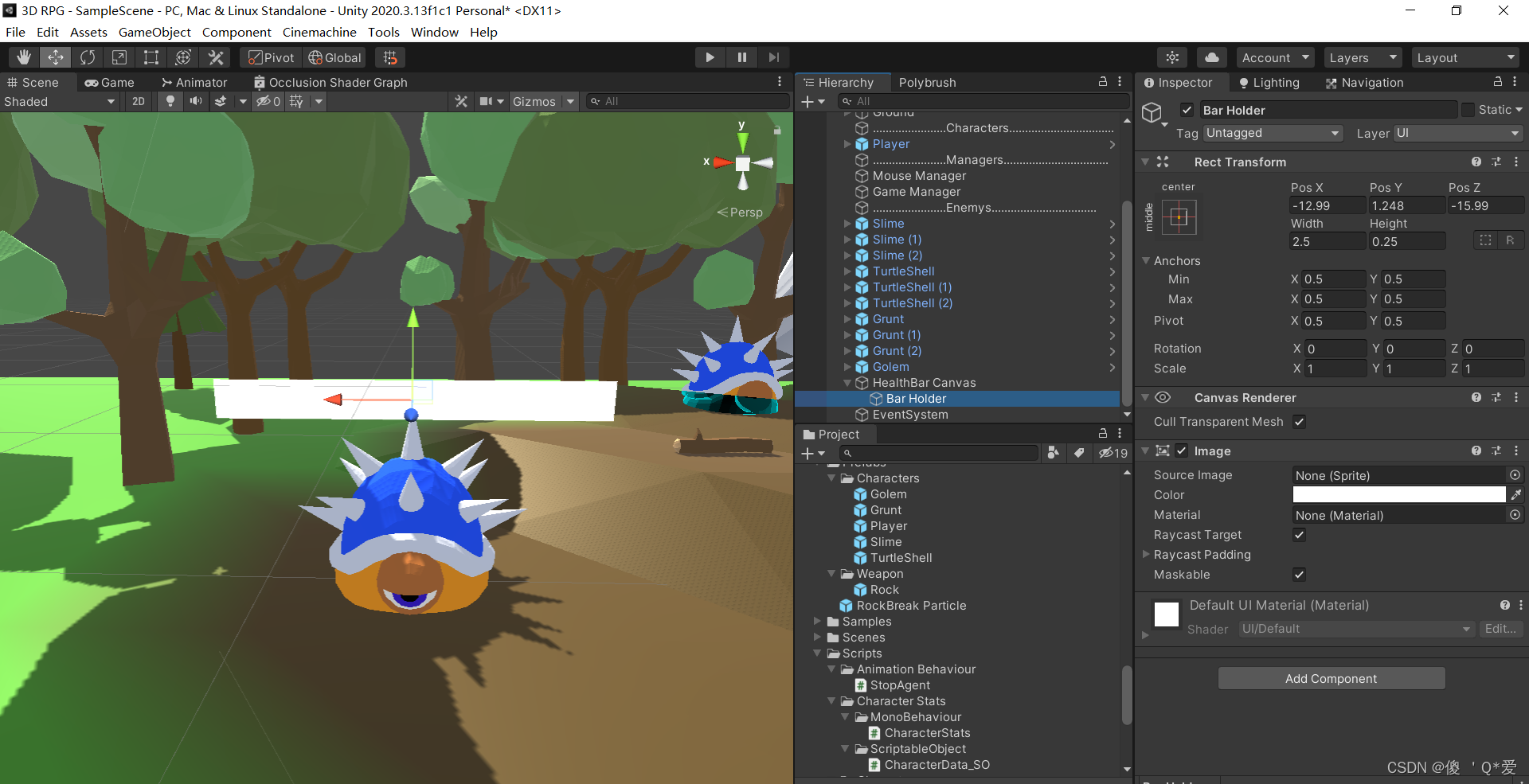Uncheck the Raycast Target option

pyautogui.click(x=1299, y=534)
